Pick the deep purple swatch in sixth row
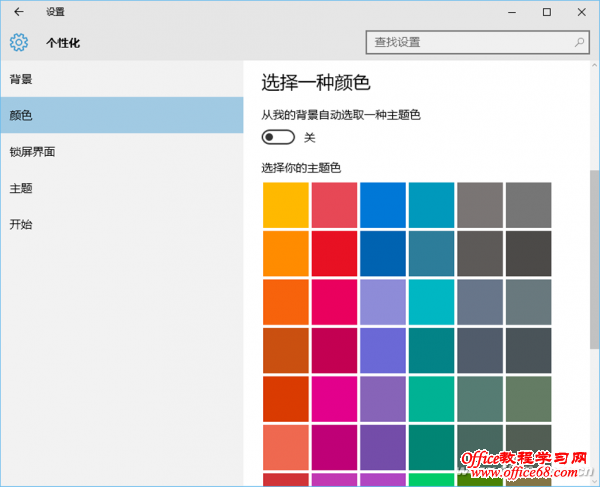 point(383,448)
